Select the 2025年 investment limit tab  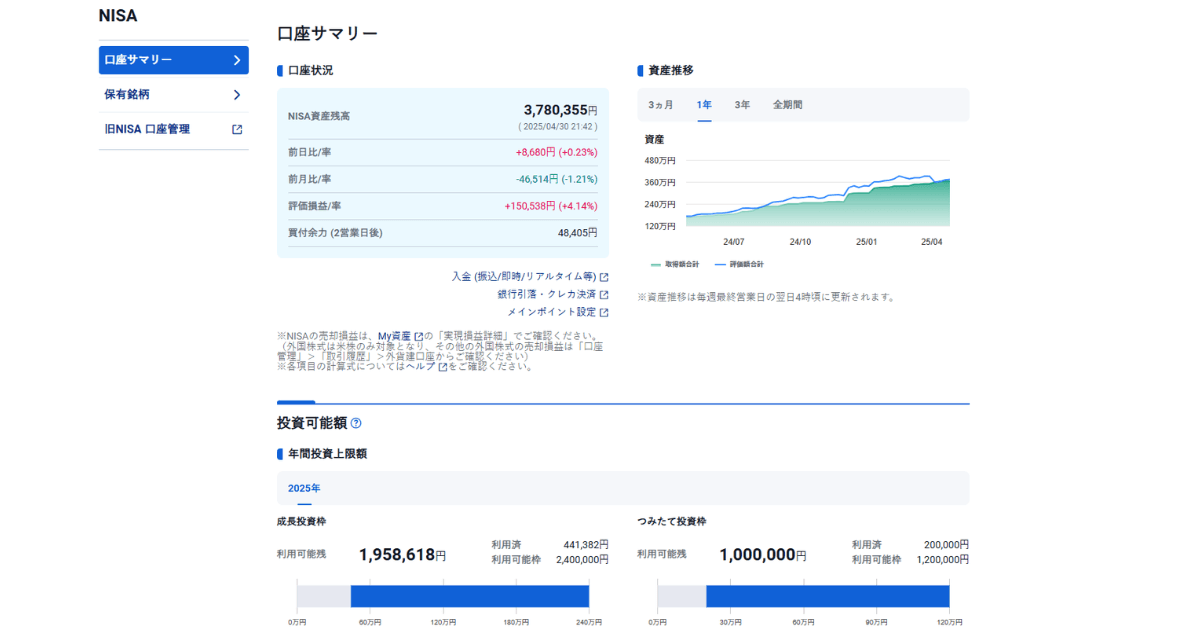click(304, 488)
